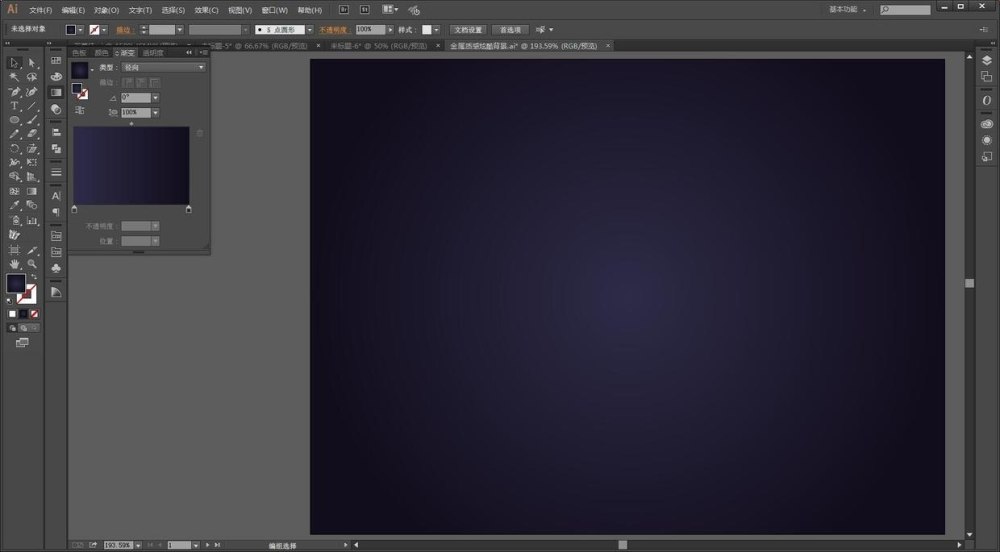The image size is (1000, 552).
Task: Click the right gradient color stop
Action: pyautogui.click(x=189, y=210)
